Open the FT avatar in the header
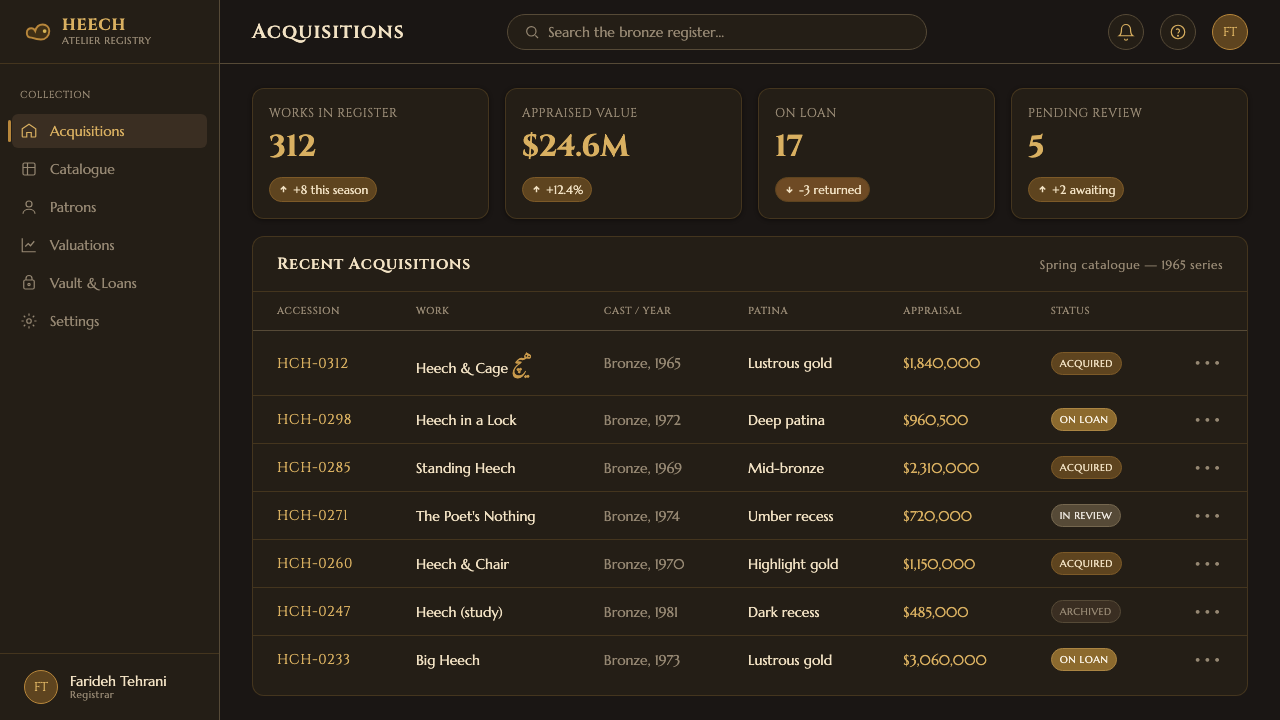This screenshot has width=1280, height=720. tap(1230, 32)
